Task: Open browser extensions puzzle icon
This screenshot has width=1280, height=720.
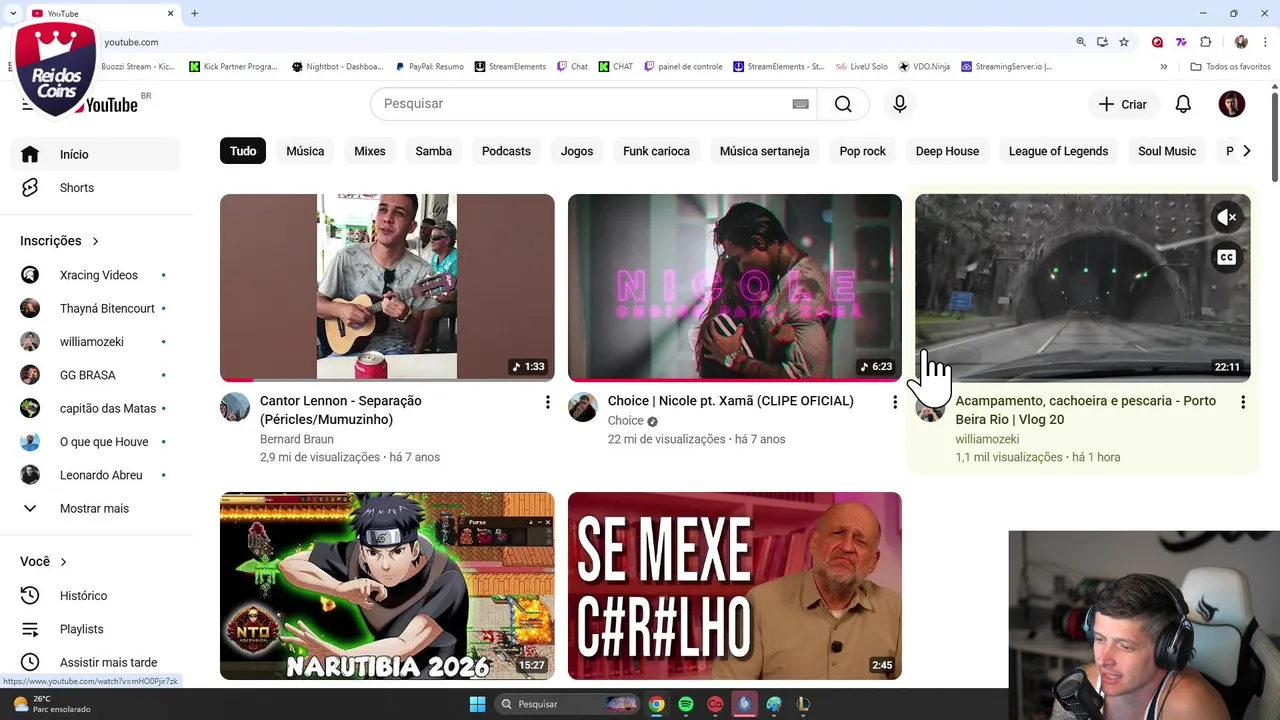Action: [1205, 42]
